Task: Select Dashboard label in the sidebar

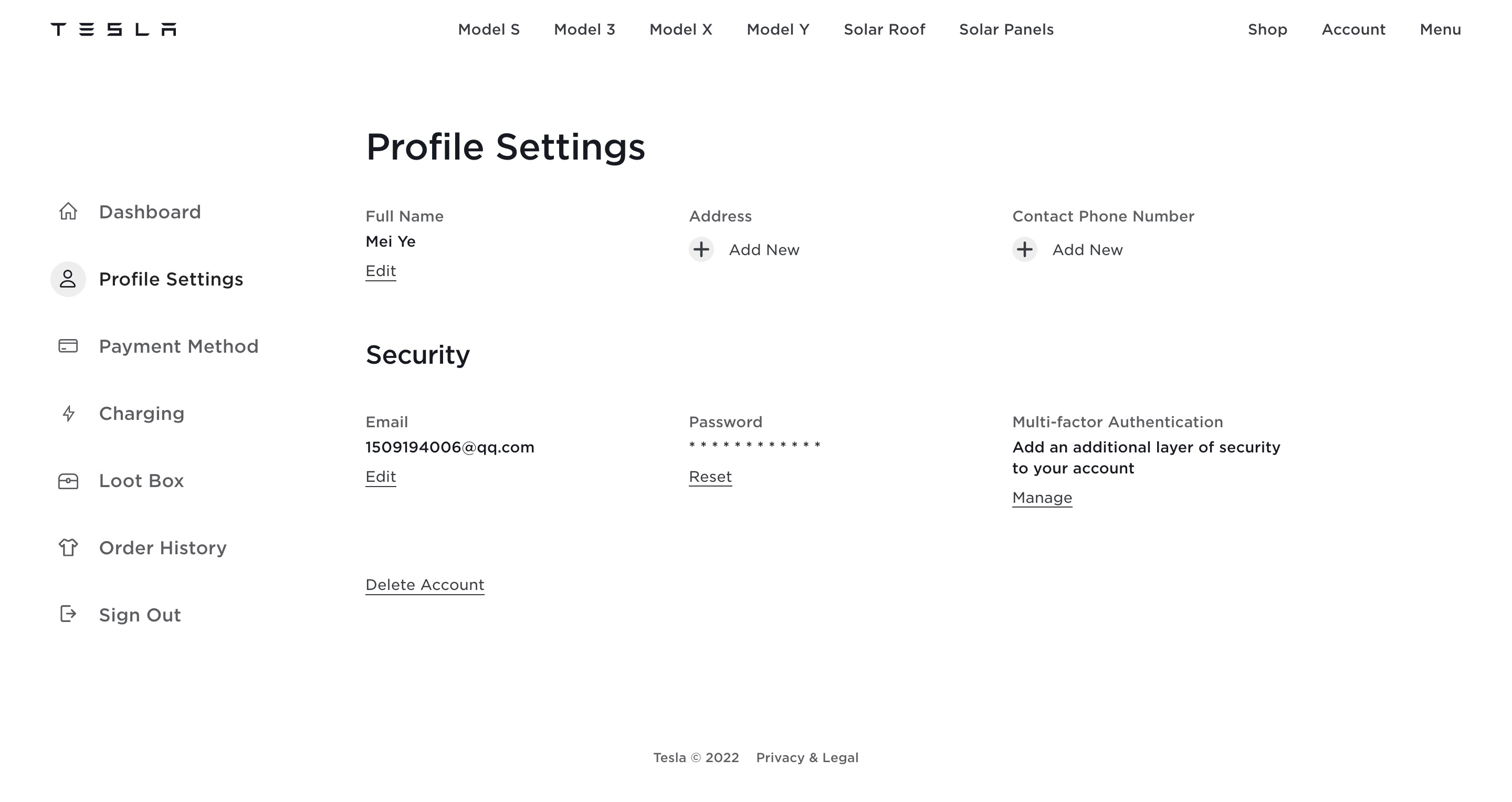Action: click(x=150, y=212)
